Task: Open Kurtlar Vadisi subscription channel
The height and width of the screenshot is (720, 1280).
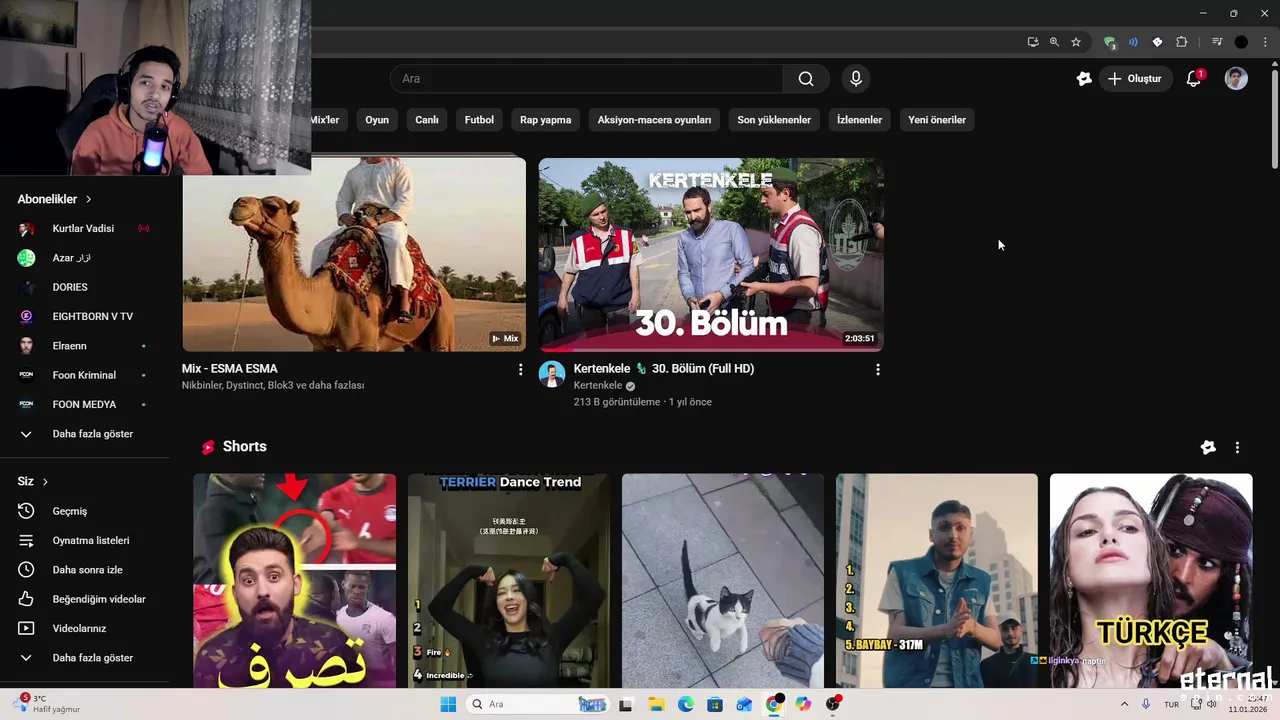Action: (x=85, y=229)
